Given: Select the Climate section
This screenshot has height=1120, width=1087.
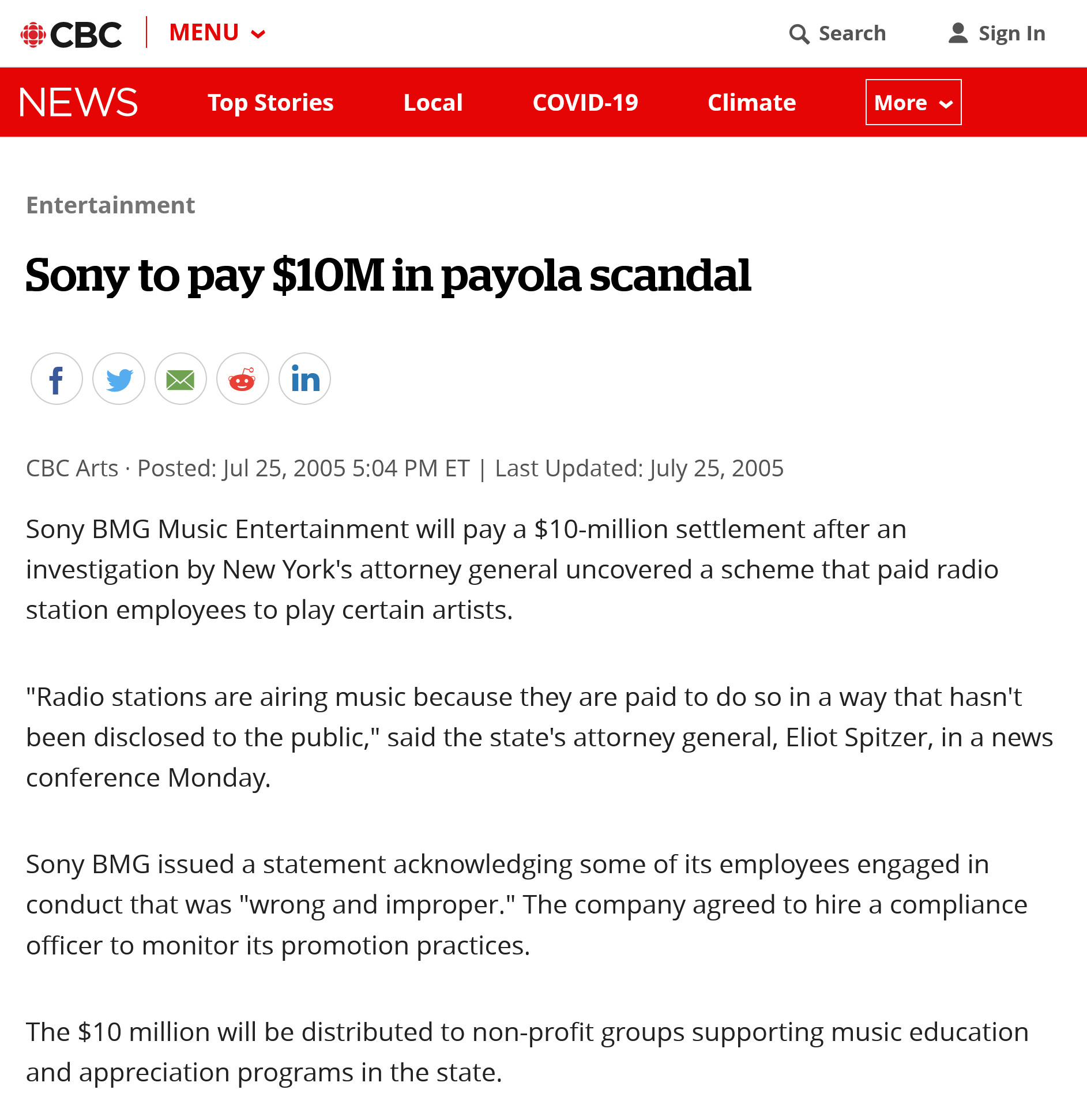Looking at the screenshot, I should (x=751, y=103).
